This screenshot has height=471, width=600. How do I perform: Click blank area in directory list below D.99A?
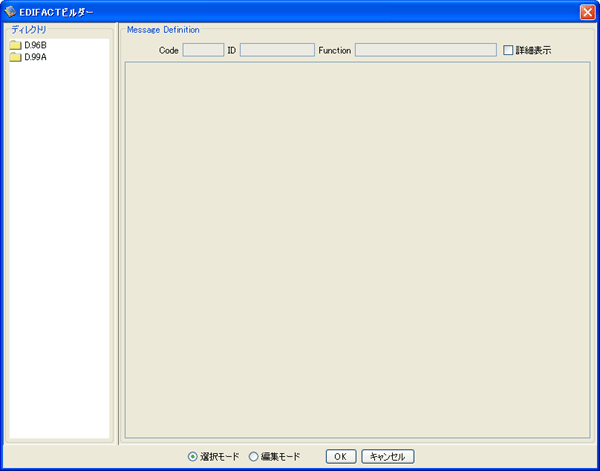(57, 250)
